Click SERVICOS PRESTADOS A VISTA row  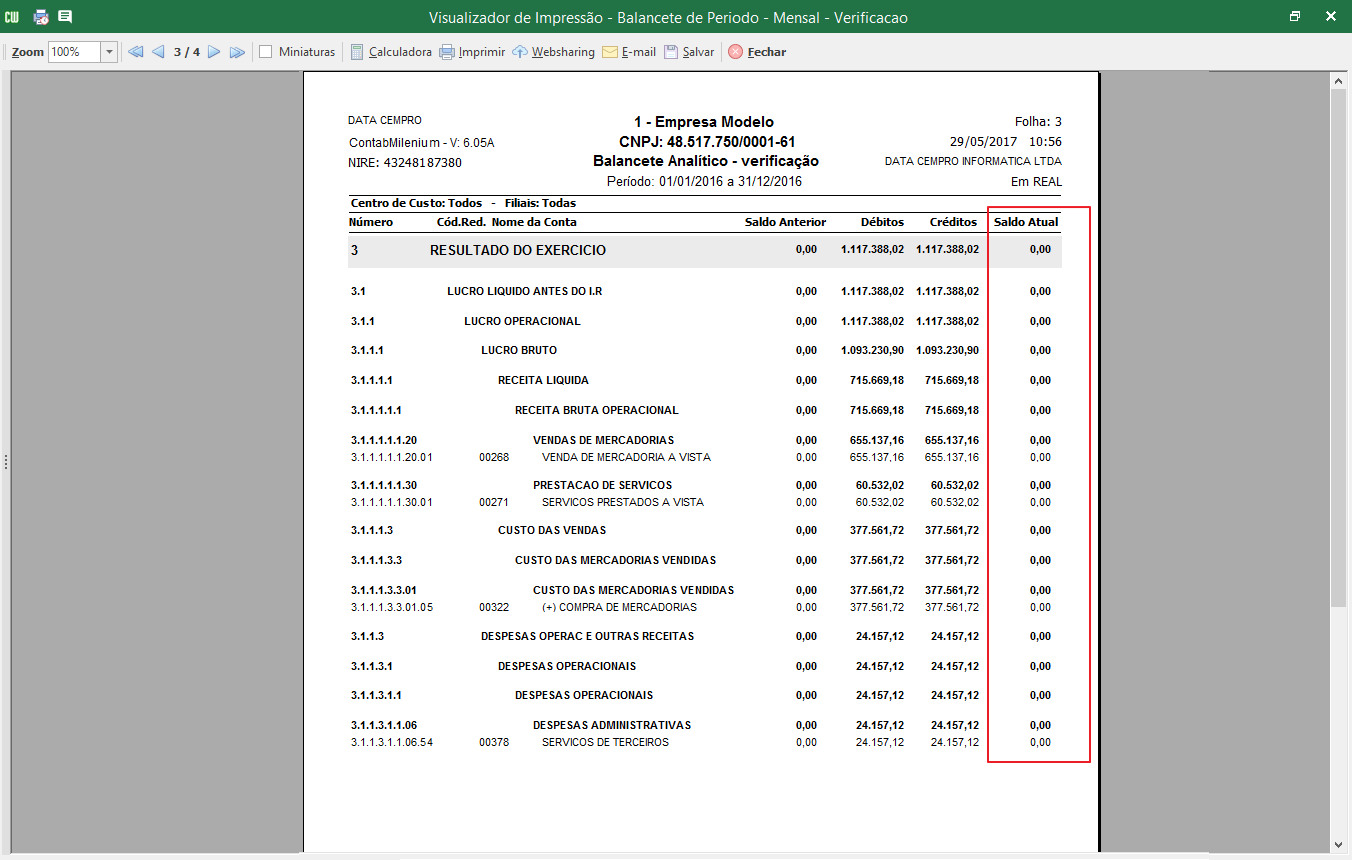click(x=623, y=502)
